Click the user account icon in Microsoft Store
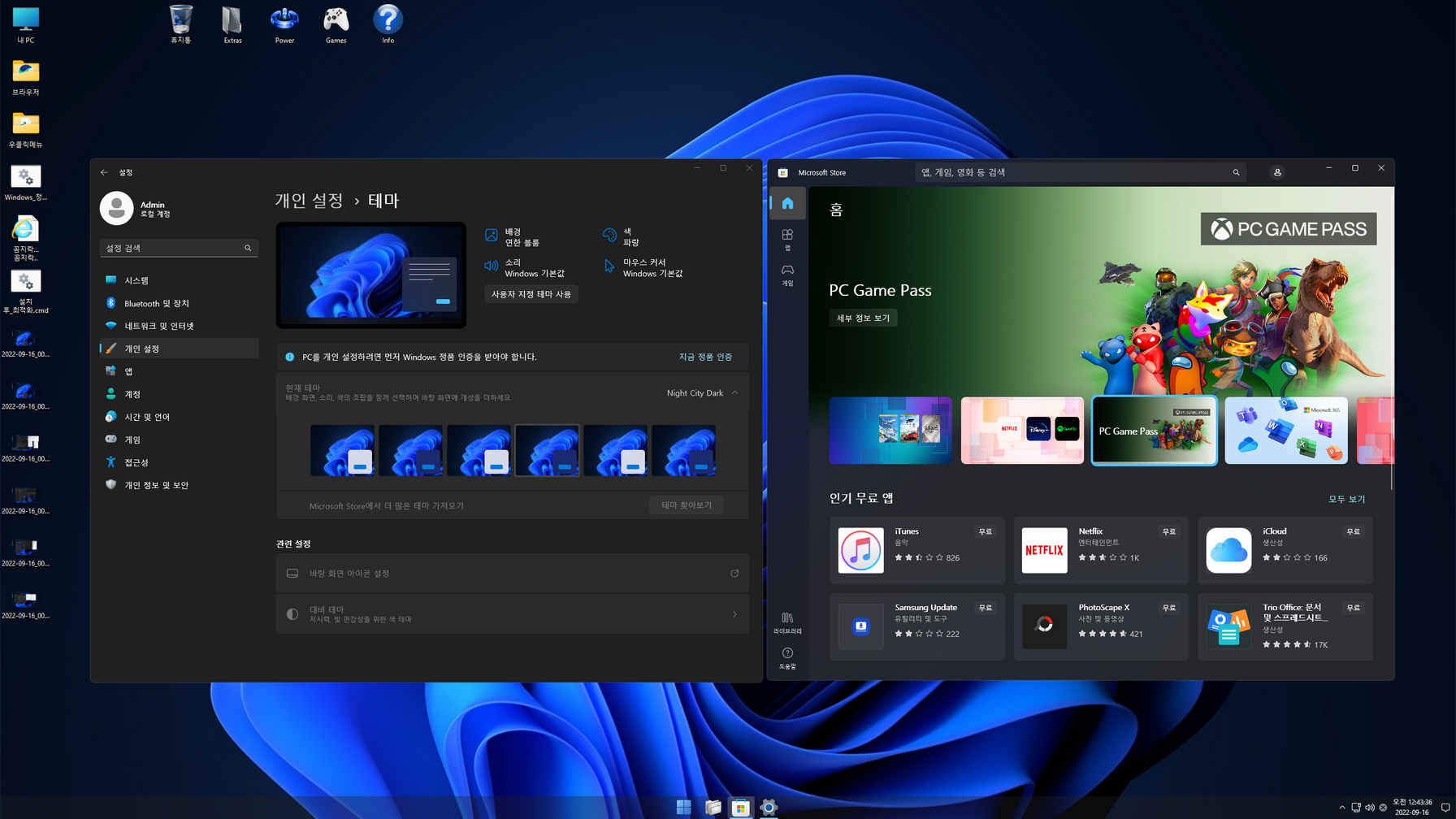The height and width of the screenshot is (819, 1456). [x=1277, y=172]
